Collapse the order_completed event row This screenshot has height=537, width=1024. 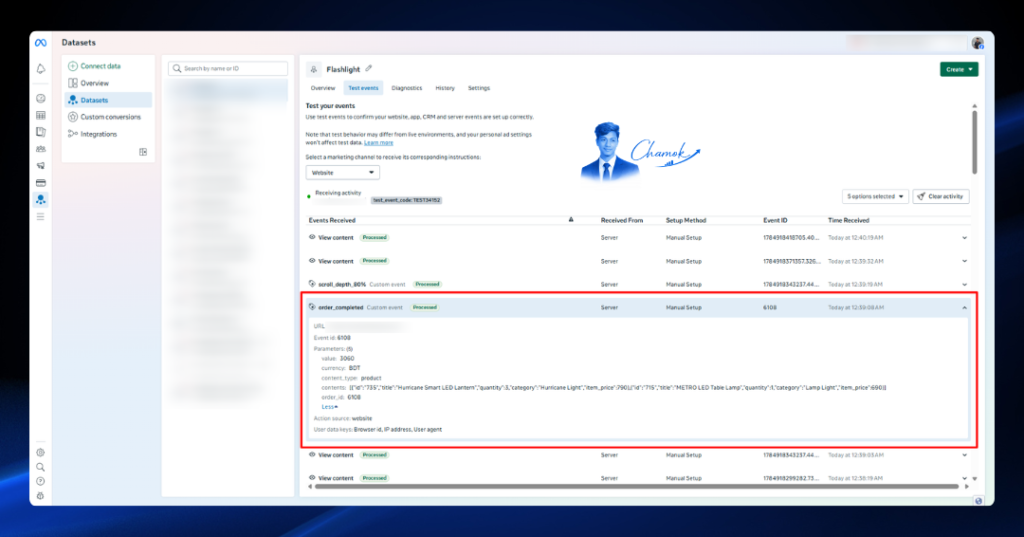[965, 308]
